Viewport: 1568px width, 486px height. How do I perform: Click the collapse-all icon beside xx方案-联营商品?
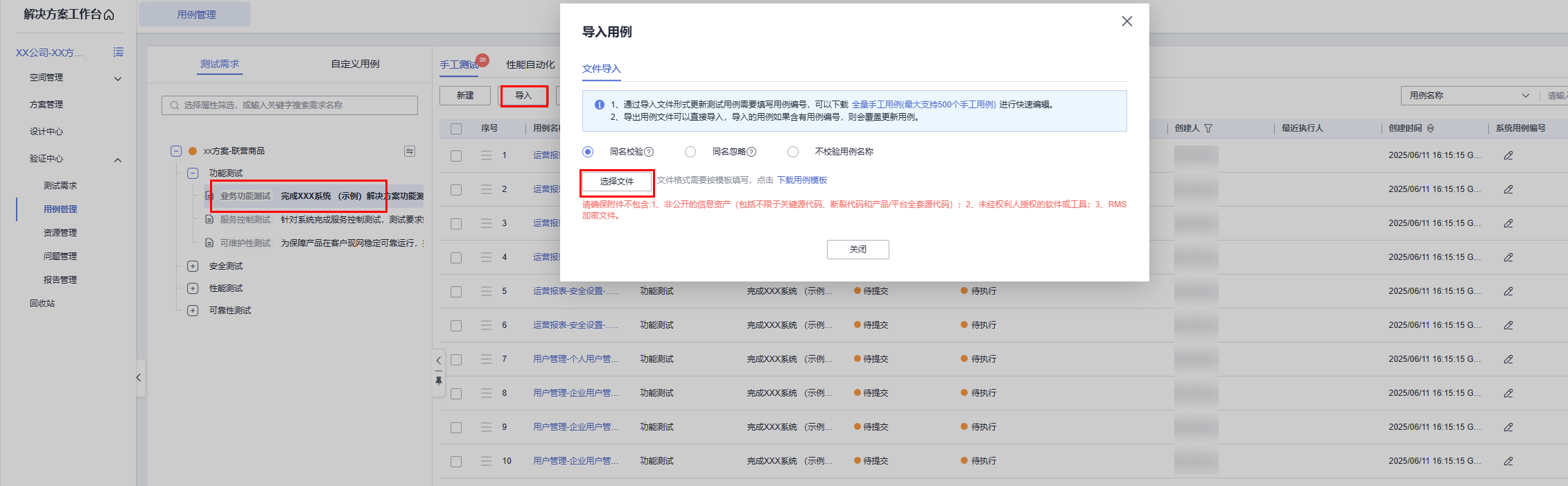(x=410, y=151)
